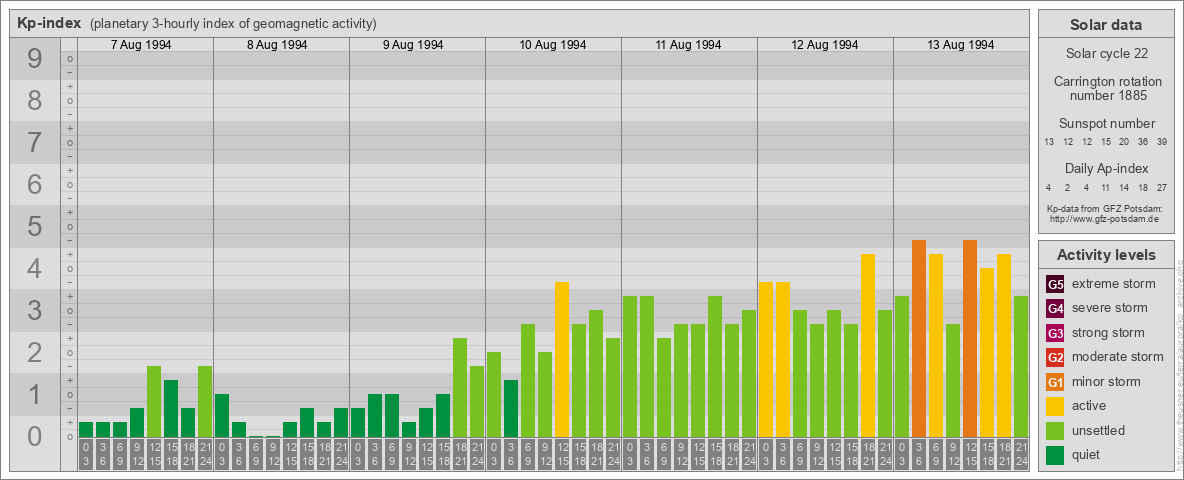Click sunspot value 13
Image resolution: width=1184 pixels, height=480 pixels.
tap(1049, 142)
